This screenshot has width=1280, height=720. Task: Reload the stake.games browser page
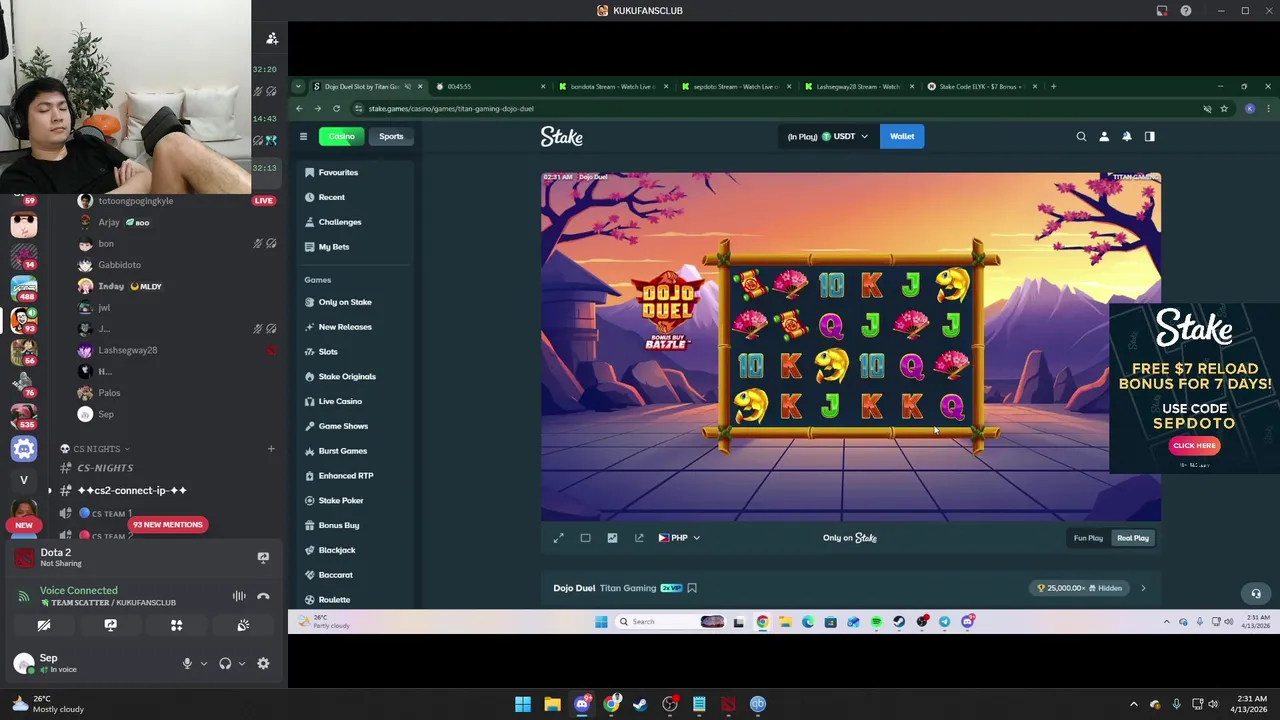pyautogui.click(x=336, y=108)
